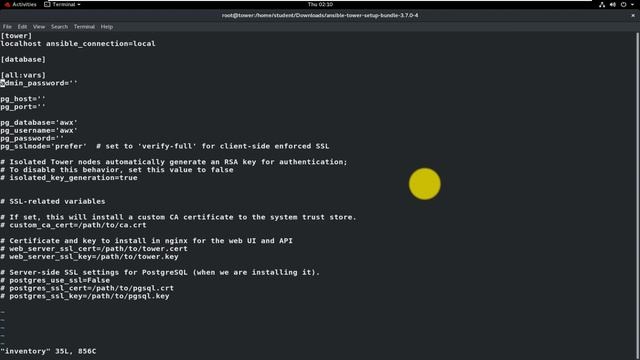
Task: Click the terminal vertical scrollbar
Action: click(637, 195)
